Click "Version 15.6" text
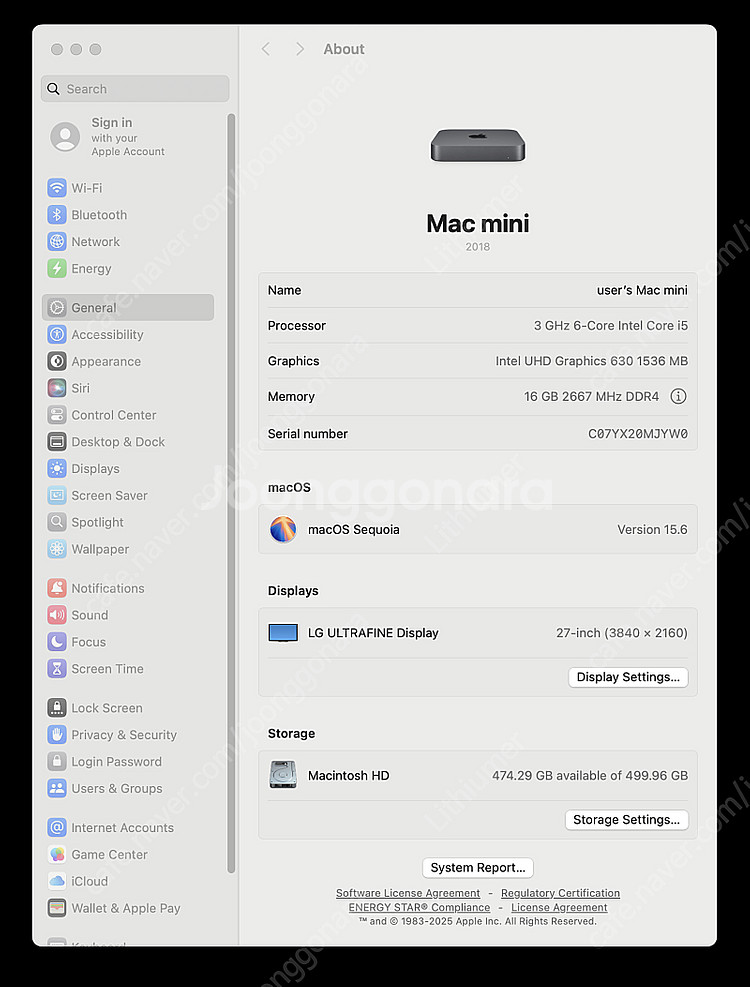This screenshot has height=987, width=750. pyautogui.click(x=652, y=529)
